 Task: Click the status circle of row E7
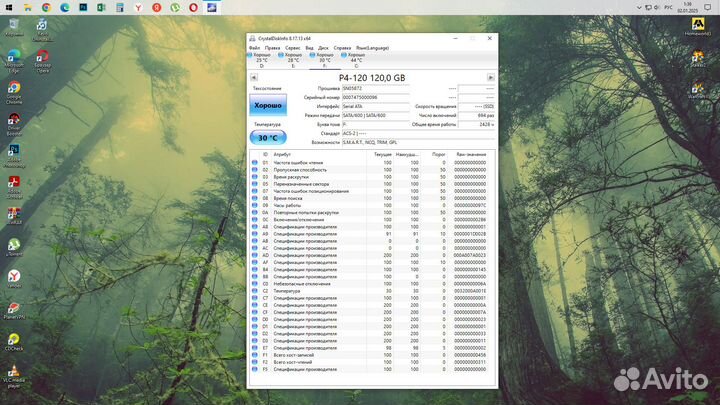pyautogui.click(x=255, y=348)
